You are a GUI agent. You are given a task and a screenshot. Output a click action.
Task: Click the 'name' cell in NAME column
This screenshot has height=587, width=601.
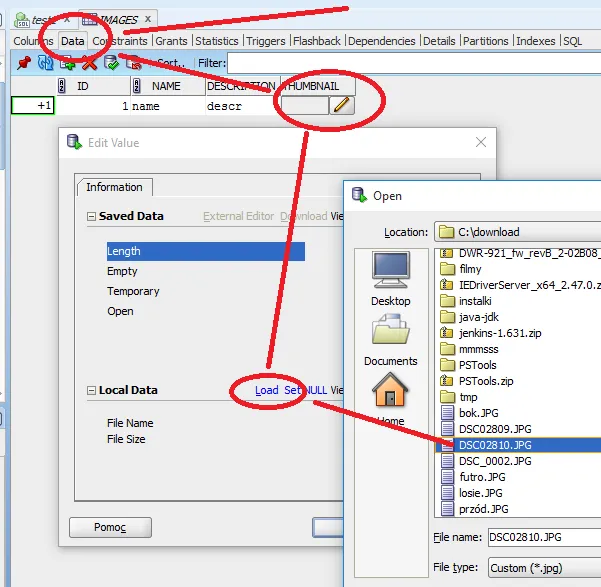pos(168,106)
